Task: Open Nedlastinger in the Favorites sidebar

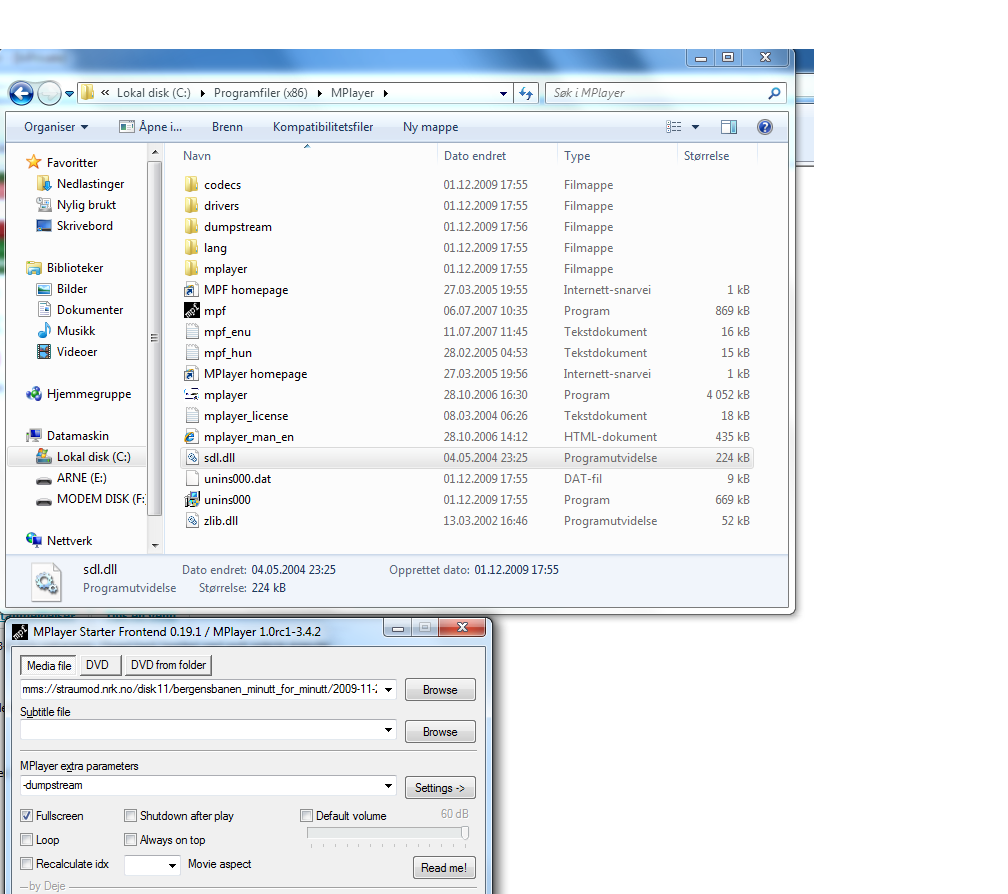Action: click(x=90, y=184)
